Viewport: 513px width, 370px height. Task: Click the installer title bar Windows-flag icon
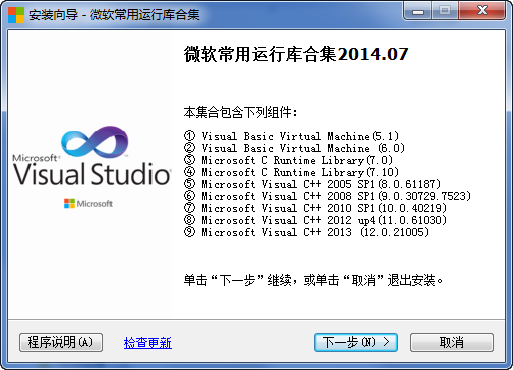click(x=16, y=15)
